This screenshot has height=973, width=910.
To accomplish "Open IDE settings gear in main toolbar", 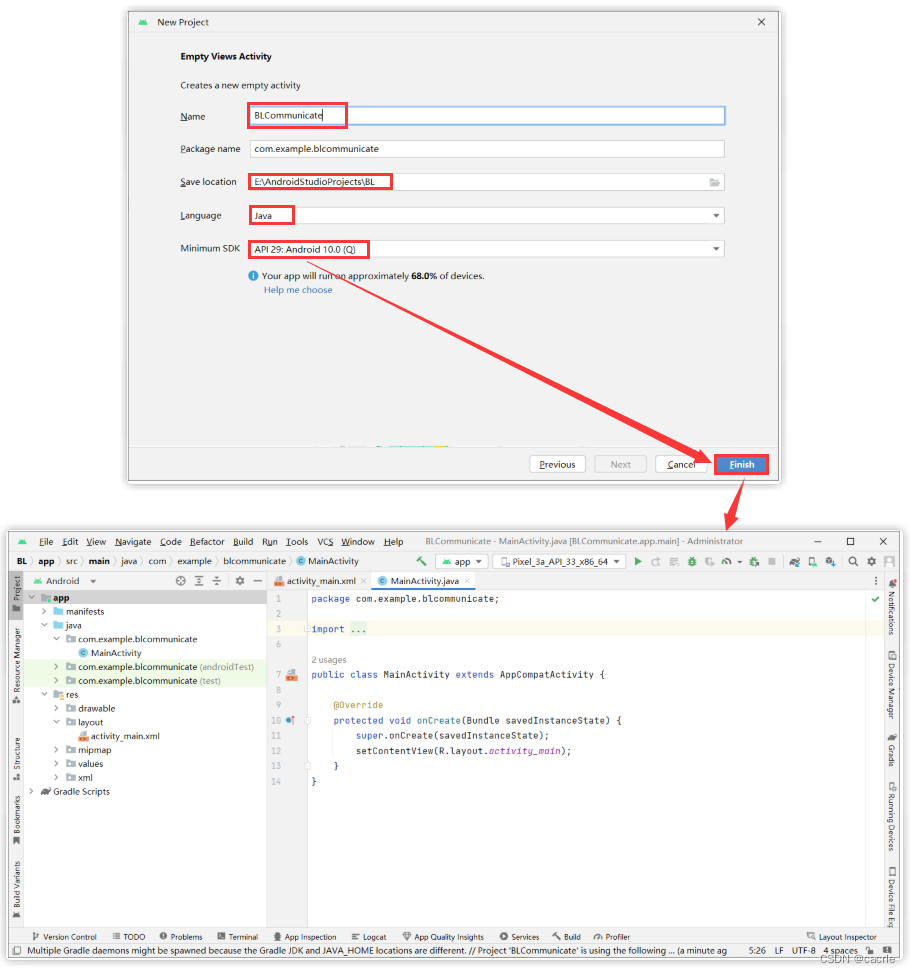I will coord(872,562).
